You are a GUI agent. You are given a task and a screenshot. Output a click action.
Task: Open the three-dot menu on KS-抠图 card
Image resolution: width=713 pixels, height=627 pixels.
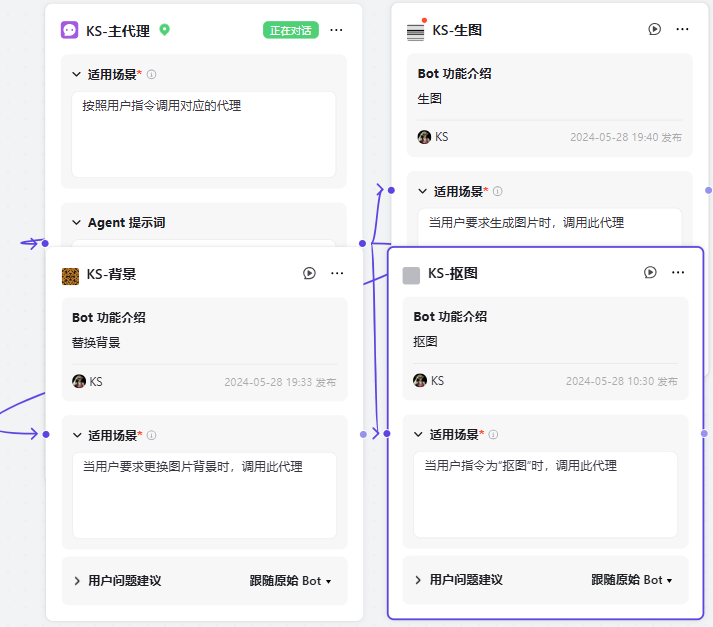(678, 272)
